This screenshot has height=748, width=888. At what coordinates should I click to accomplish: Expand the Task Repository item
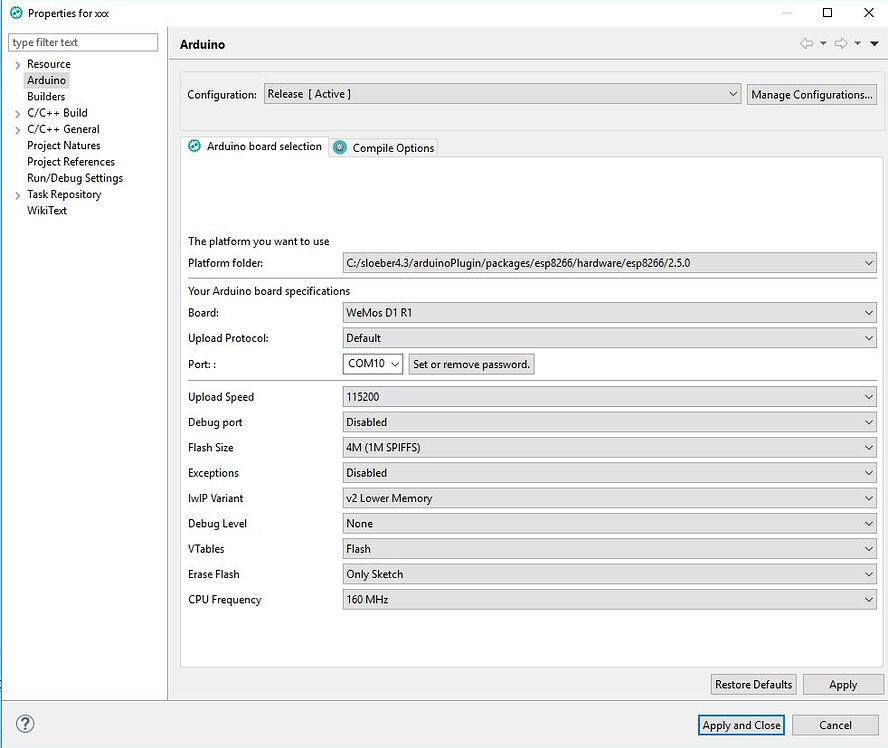tap(18, 194)
